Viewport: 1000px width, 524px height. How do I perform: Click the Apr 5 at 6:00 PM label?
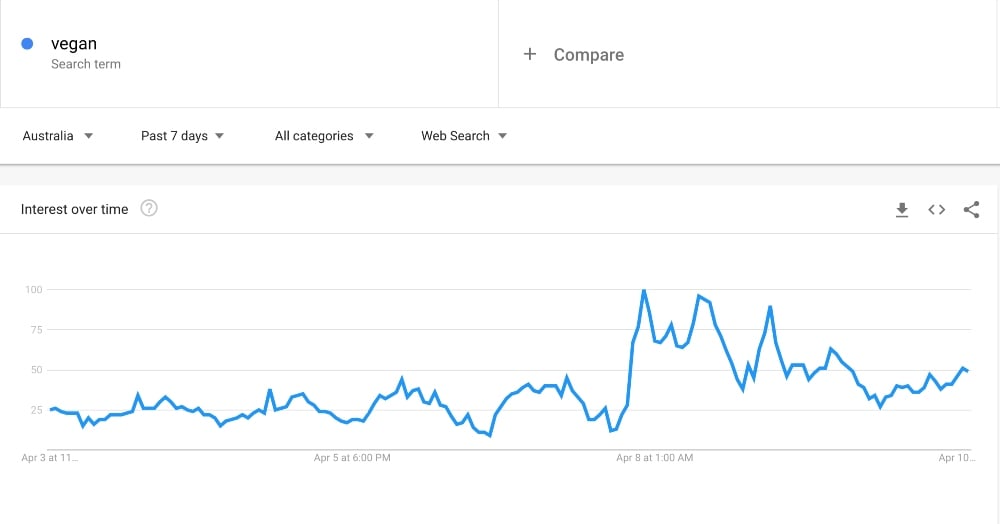[x=352, y=458]
